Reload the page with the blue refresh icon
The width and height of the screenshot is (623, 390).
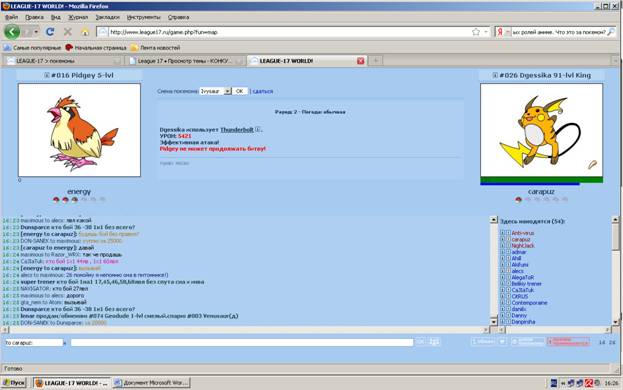pyautogui.click(x=50, y=32)
